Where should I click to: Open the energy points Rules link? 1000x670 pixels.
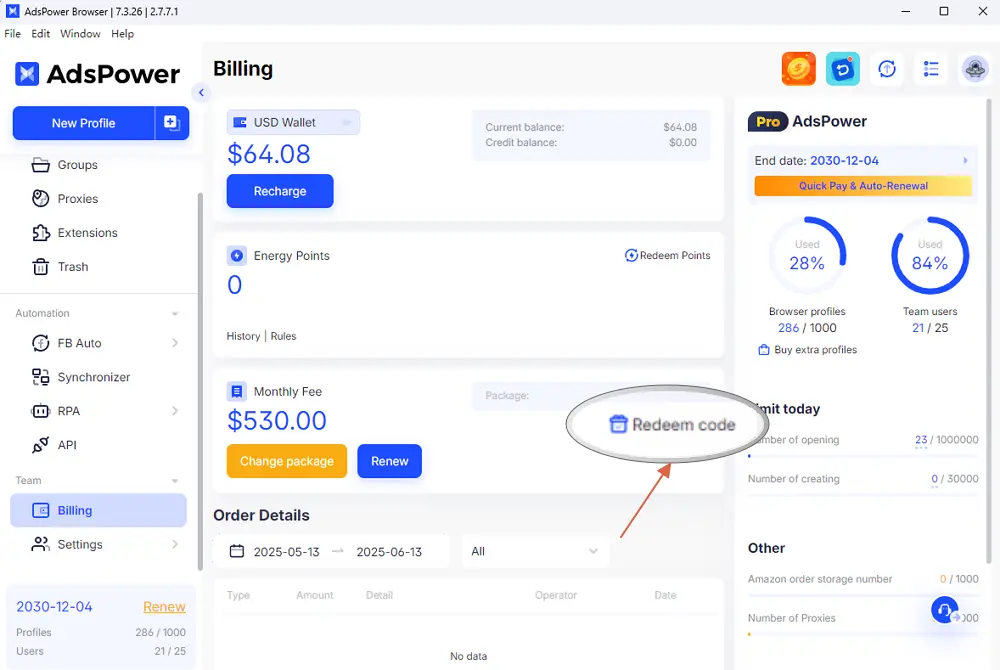pos(283,336)
